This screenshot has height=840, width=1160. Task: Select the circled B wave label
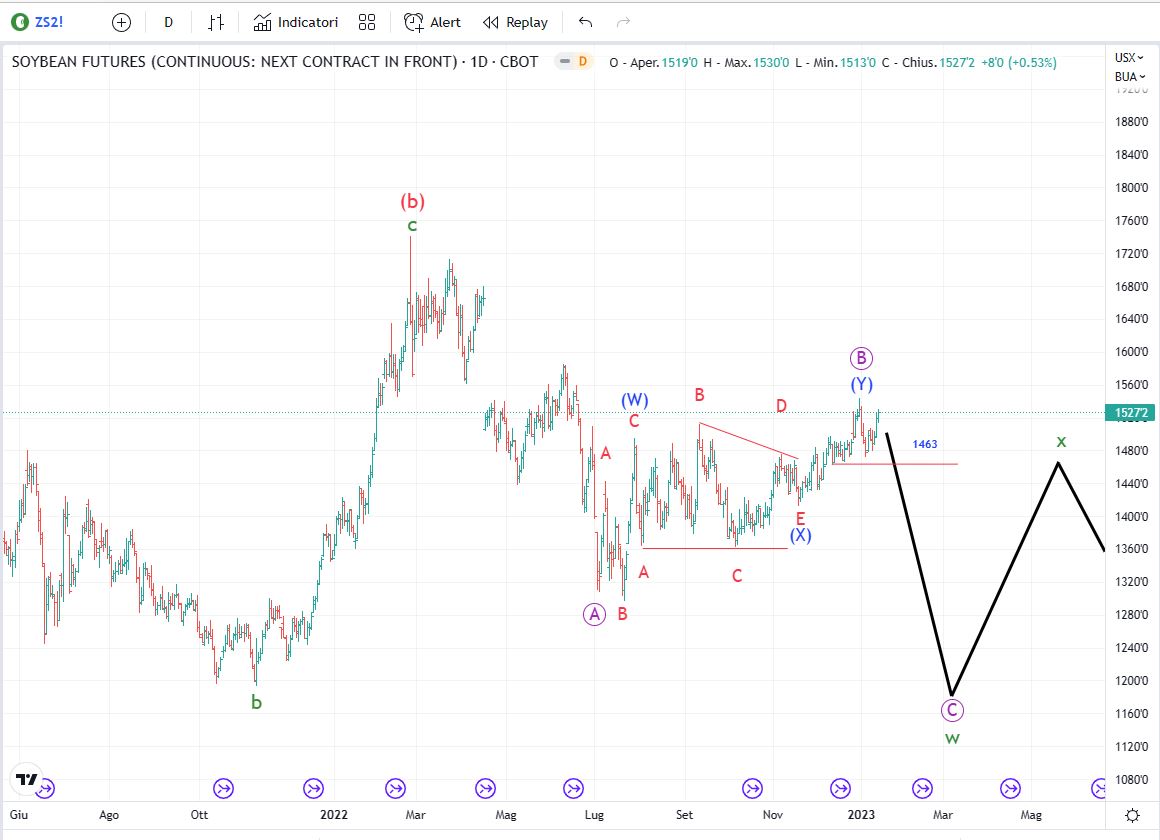861,358
